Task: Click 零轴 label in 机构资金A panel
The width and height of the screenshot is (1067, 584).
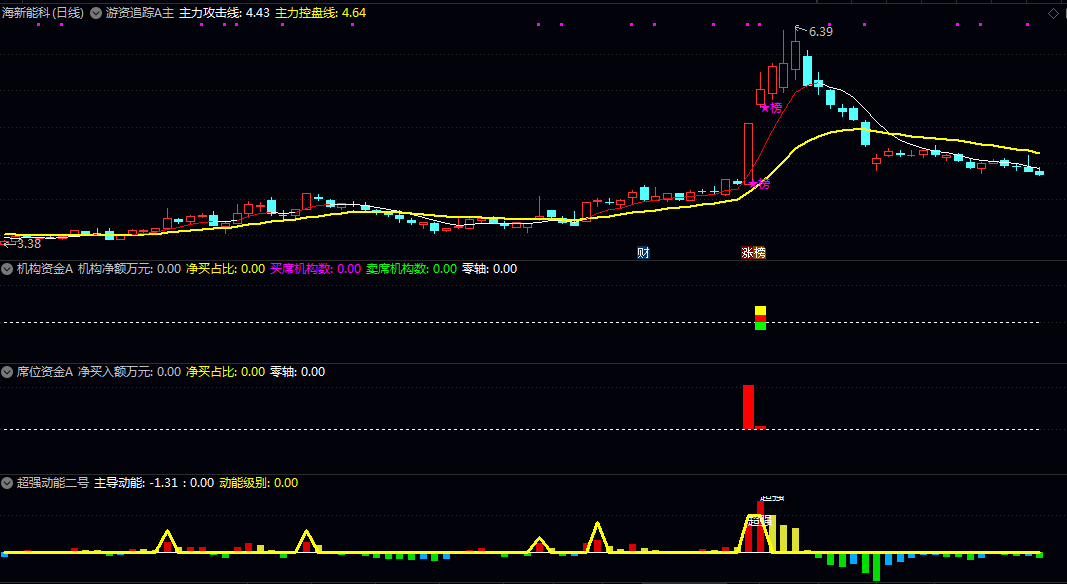Action: coord(489,269)
